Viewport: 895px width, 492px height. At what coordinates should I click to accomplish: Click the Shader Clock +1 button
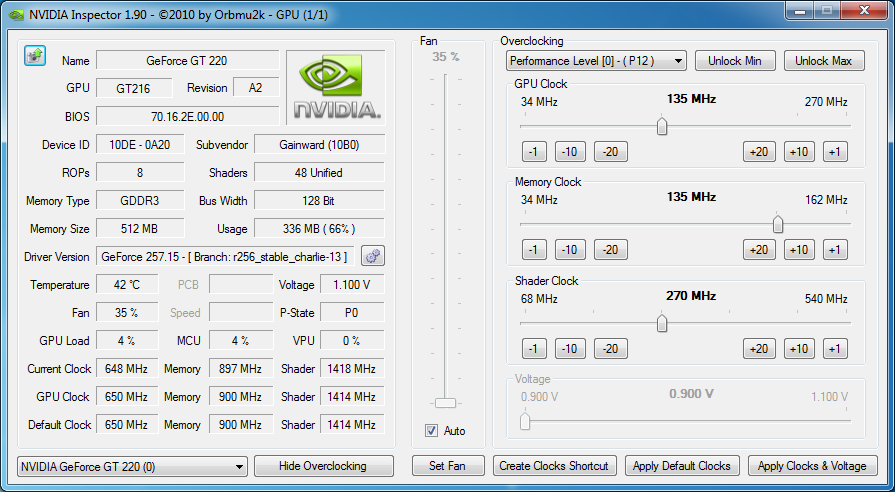(x=834, y=349)
